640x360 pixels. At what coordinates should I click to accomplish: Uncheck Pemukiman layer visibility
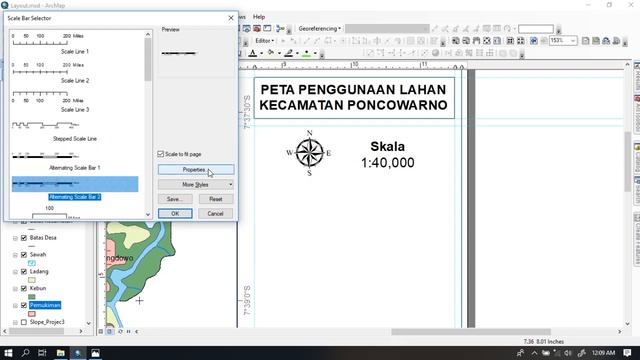24,305
